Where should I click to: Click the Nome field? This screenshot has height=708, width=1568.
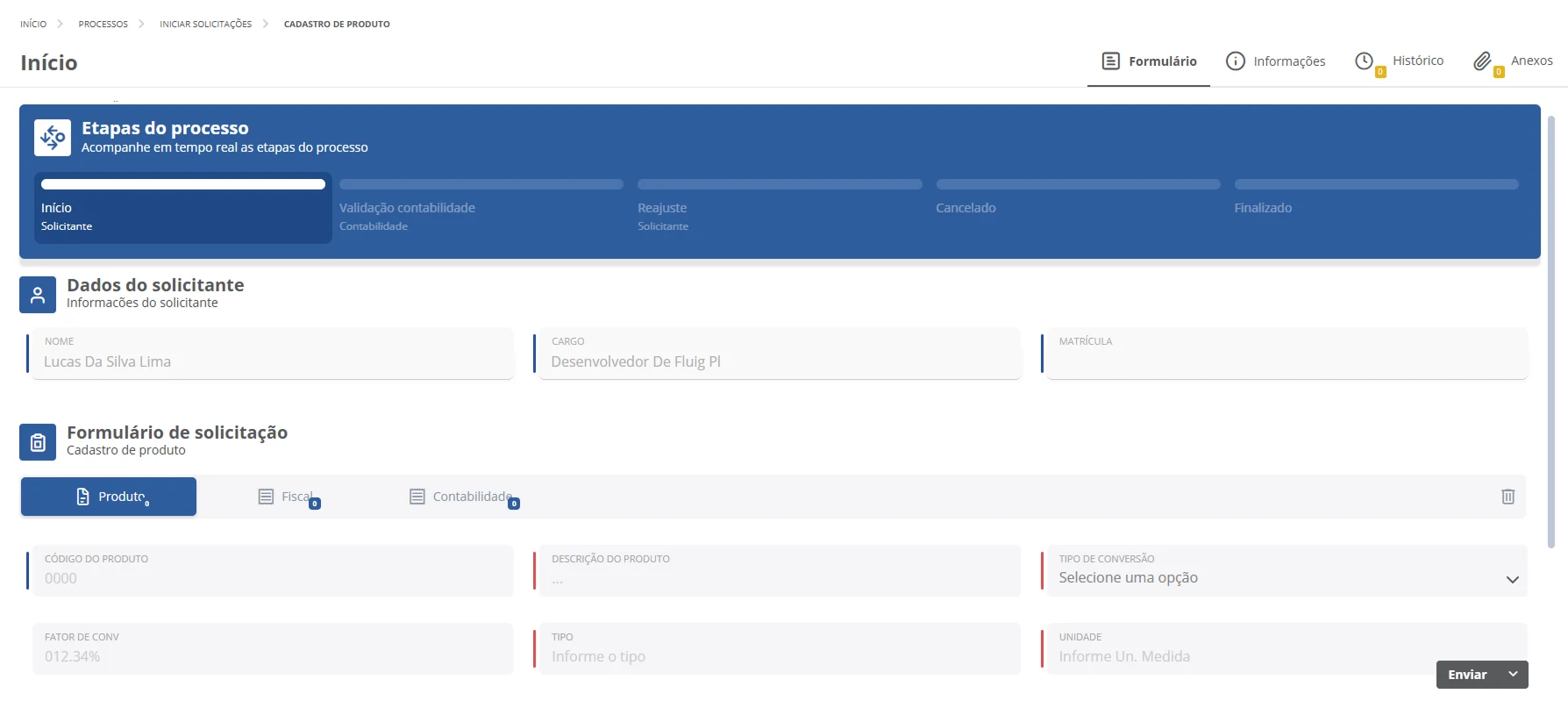coord(273,354)
